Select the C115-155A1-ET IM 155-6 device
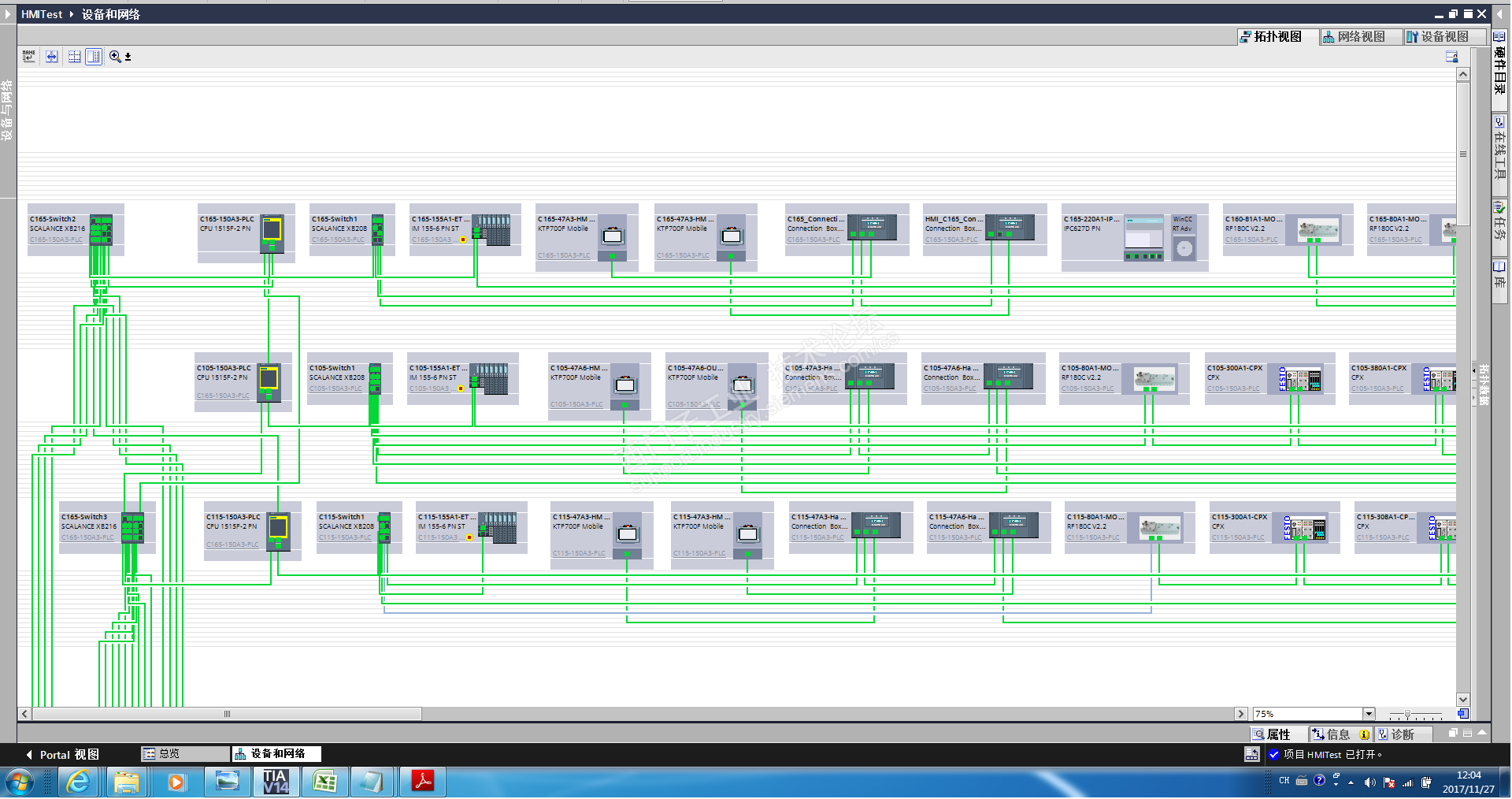This screenshot has width=1512, height=799. 472,527
